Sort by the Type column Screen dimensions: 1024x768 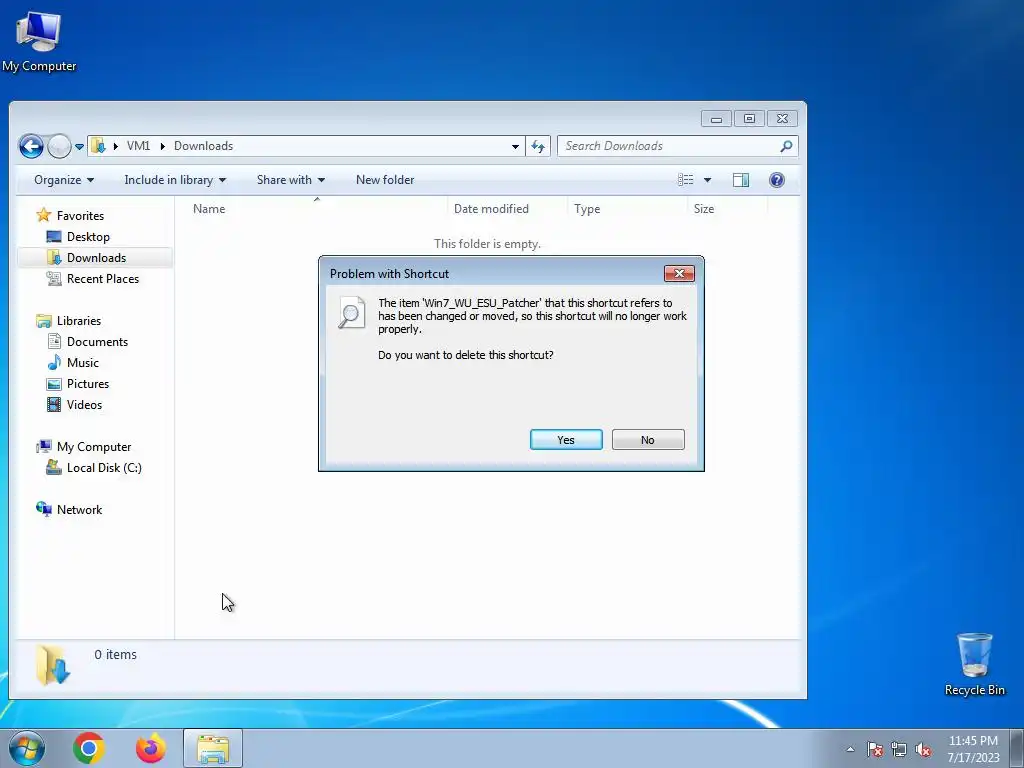click(x=627, y=208)
